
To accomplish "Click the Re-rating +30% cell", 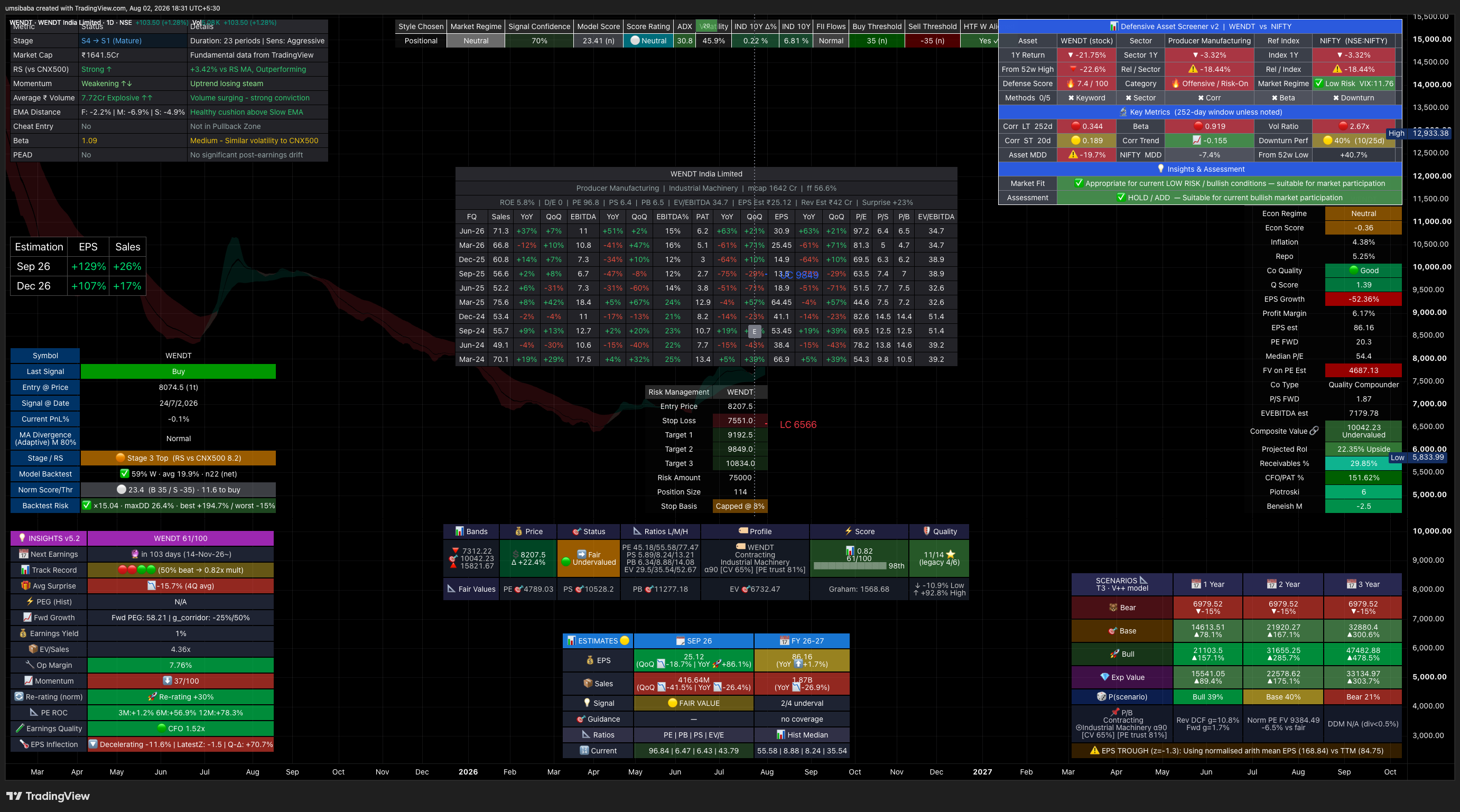I will (181, 696).
